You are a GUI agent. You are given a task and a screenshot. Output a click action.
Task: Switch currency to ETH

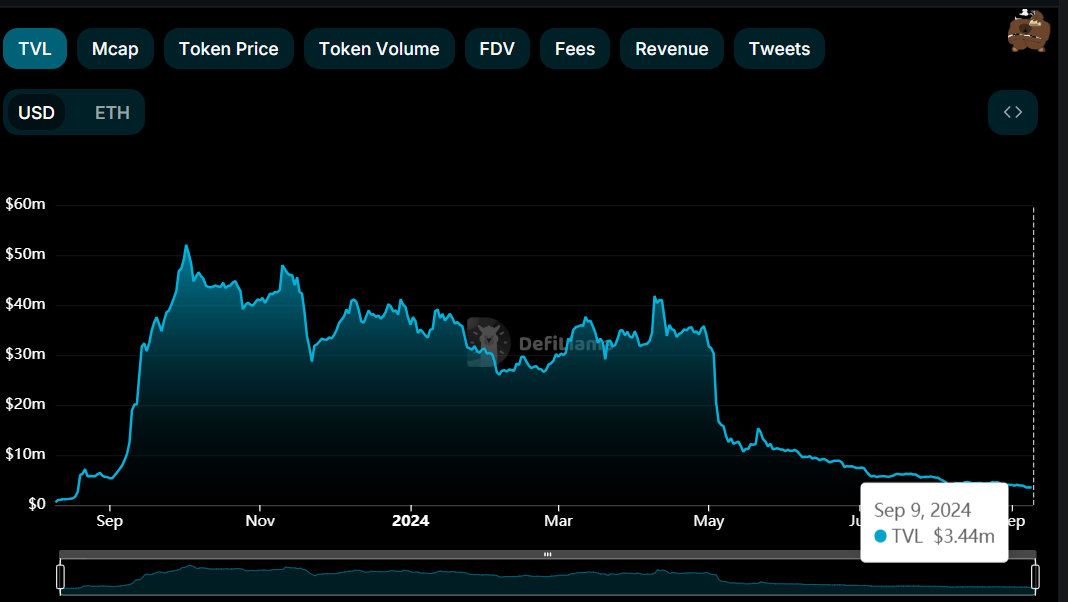point(110,112)
